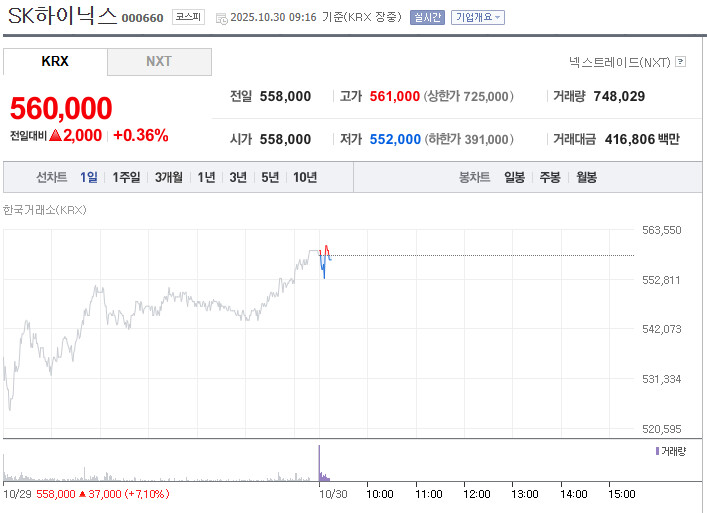Click the 10/29 close 558,000 summary text
The image size is (707, 513).
pos(102,494)
